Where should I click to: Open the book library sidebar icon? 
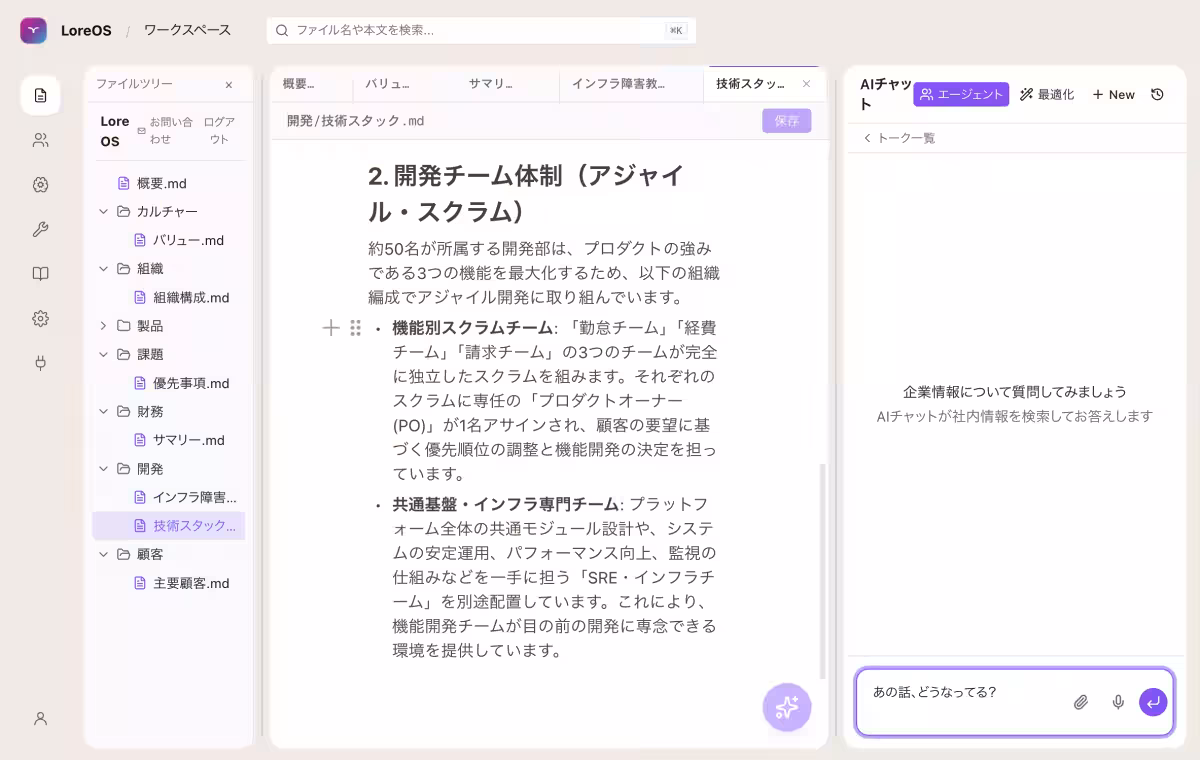(40, 274)
